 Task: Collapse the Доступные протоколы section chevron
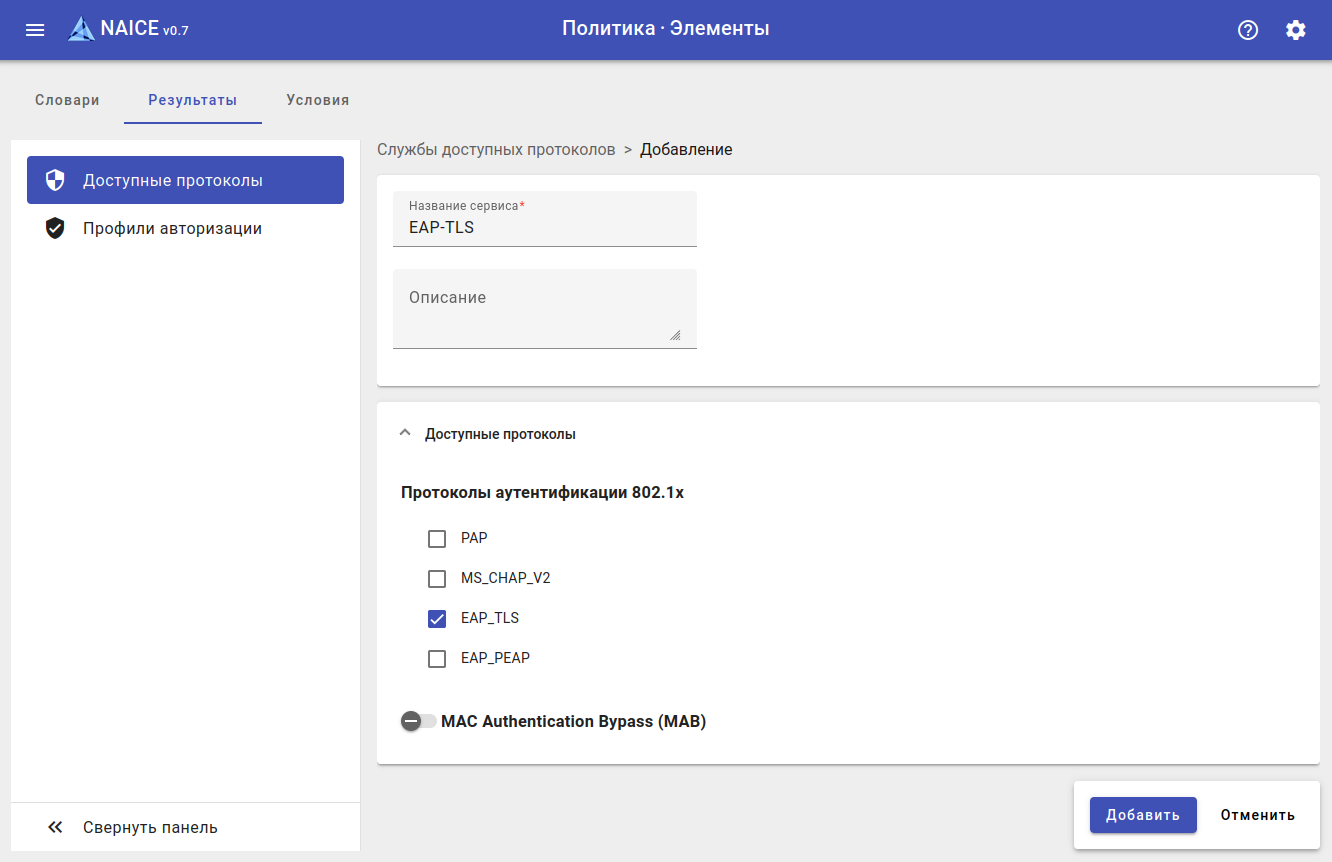405,434
